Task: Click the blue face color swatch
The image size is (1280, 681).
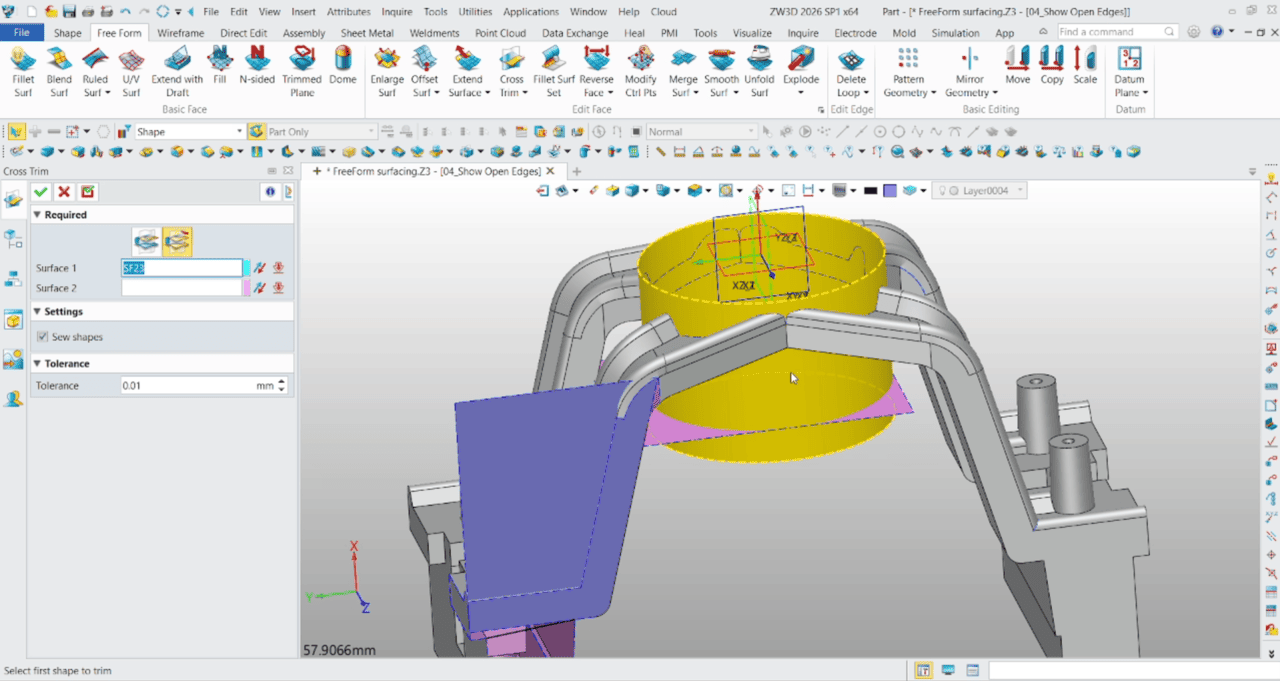Action: [889, 190]
